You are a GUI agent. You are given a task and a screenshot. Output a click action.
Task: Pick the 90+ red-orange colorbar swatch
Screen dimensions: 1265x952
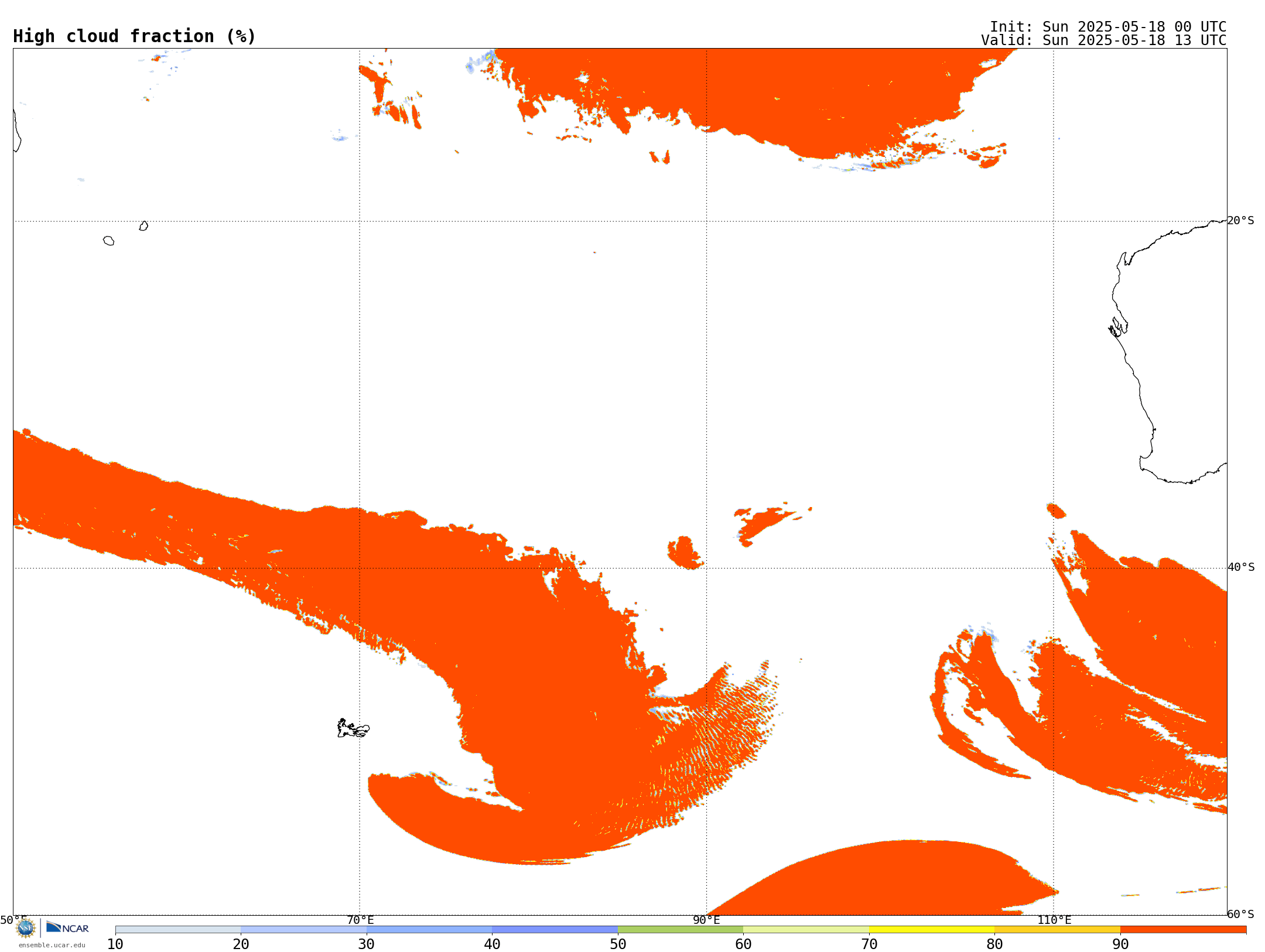coord(1183,930)
